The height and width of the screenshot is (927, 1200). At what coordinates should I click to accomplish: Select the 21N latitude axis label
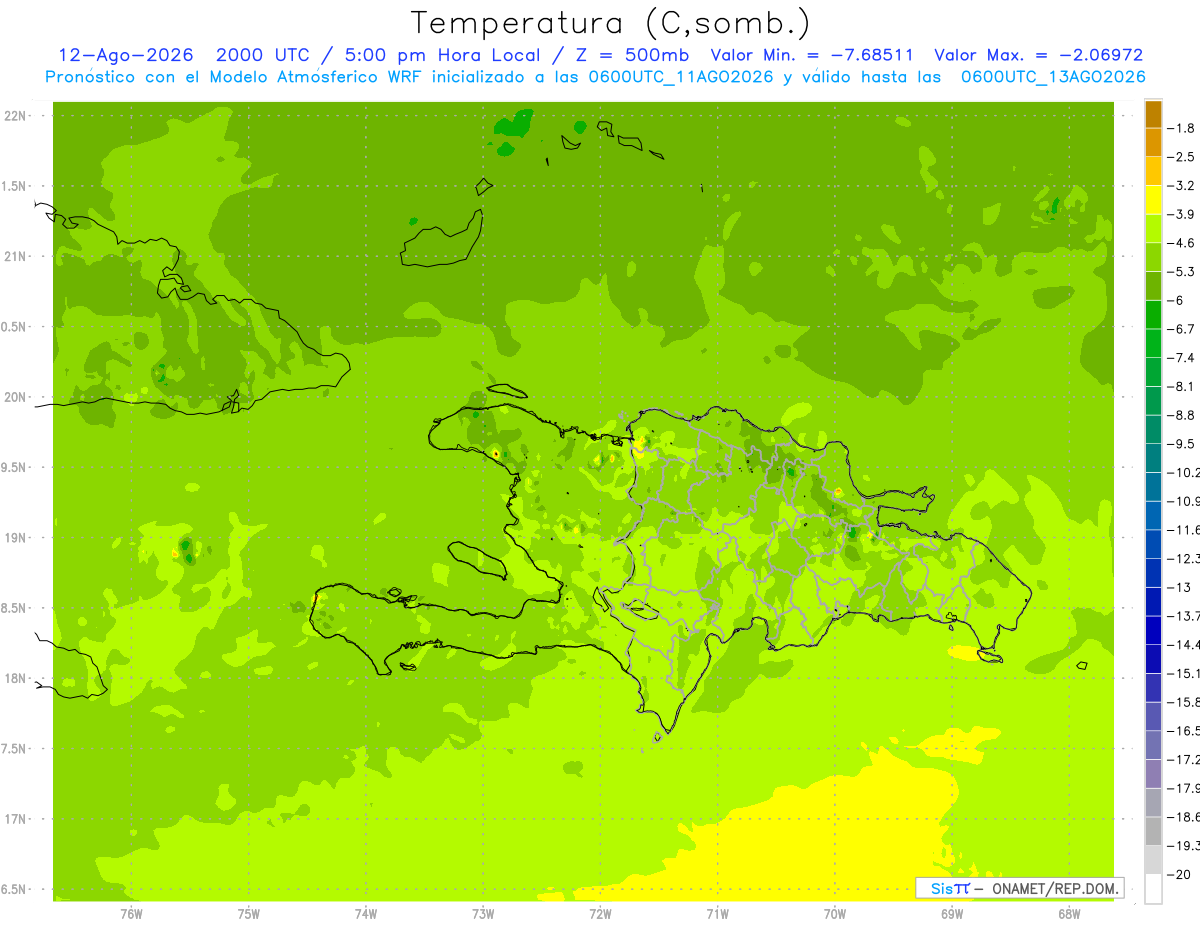pos(15,256)
